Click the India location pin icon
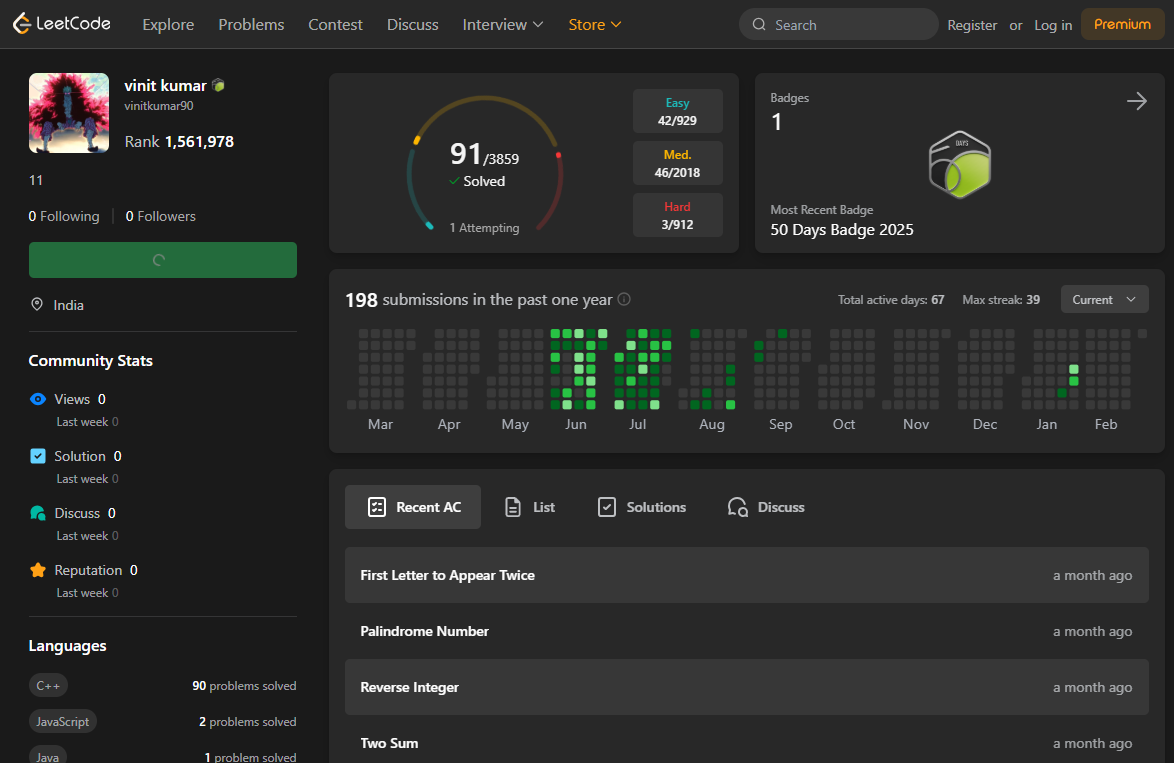 pyautogui.click(x=38, y=305)
